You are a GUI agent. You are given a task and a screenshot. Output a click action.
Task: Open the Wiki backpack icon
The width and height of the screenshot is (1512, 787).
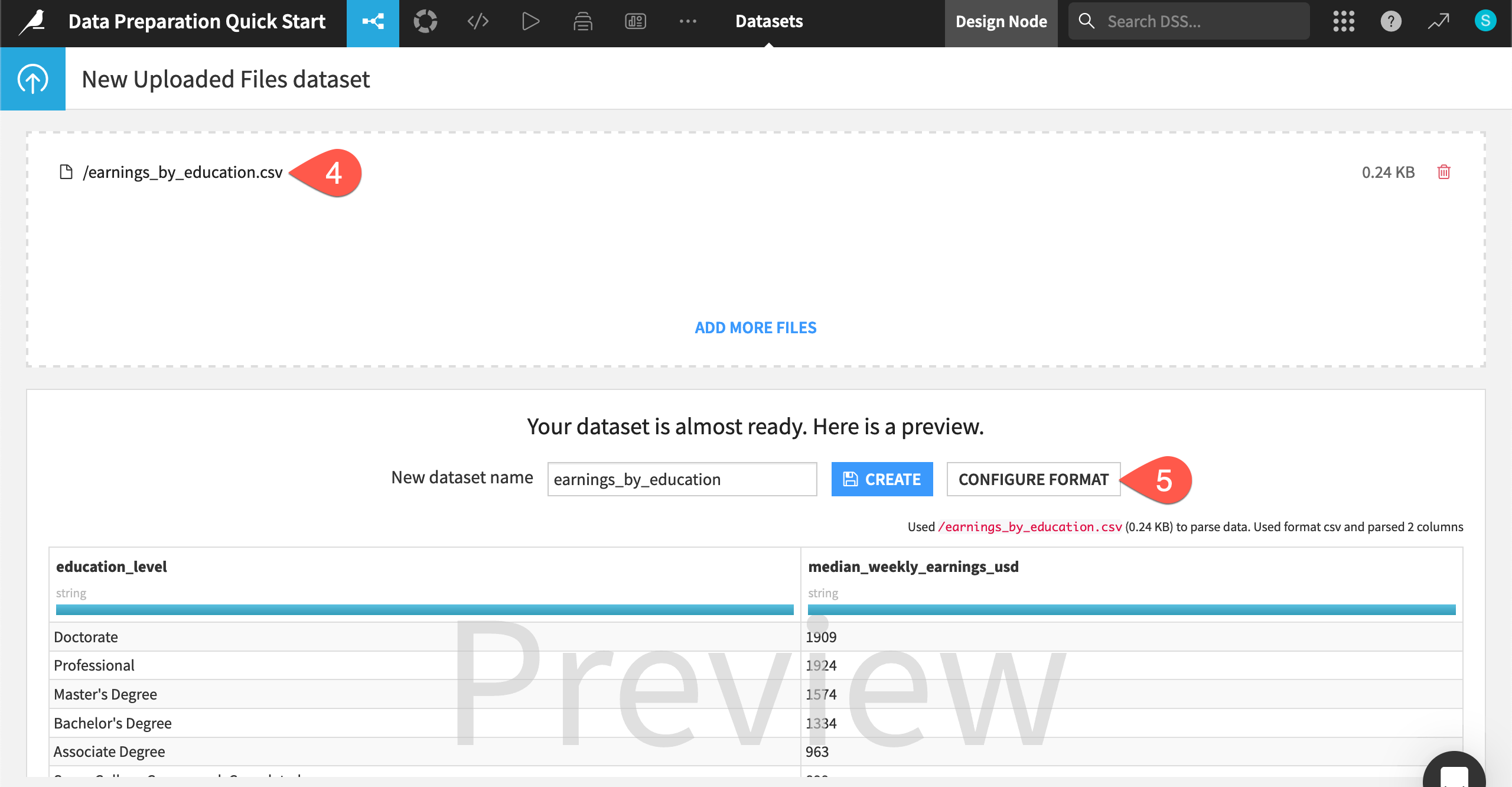582,22
